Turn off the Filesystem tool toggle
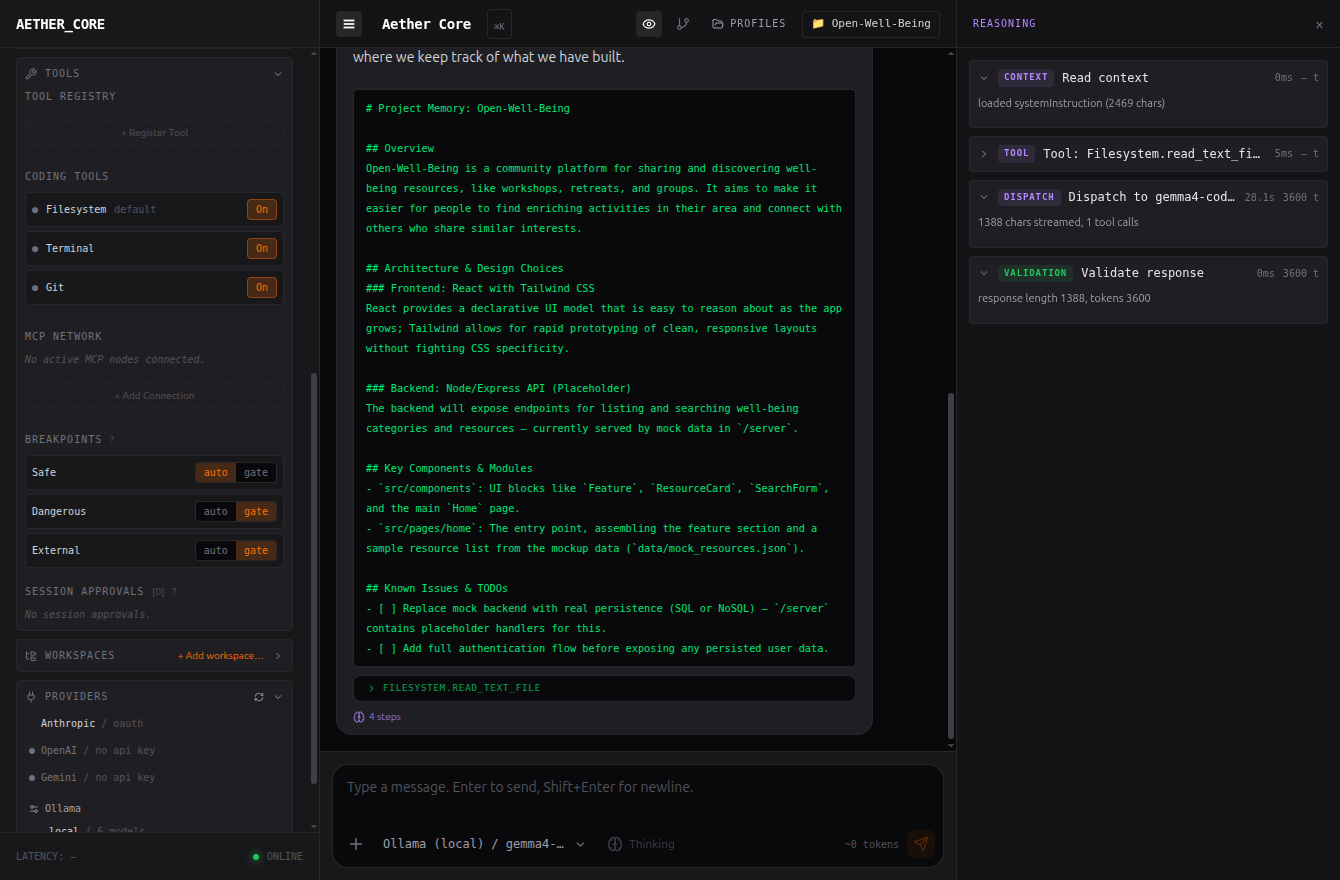This screenshot has width=1340, height=880. [x=262, y=209]
